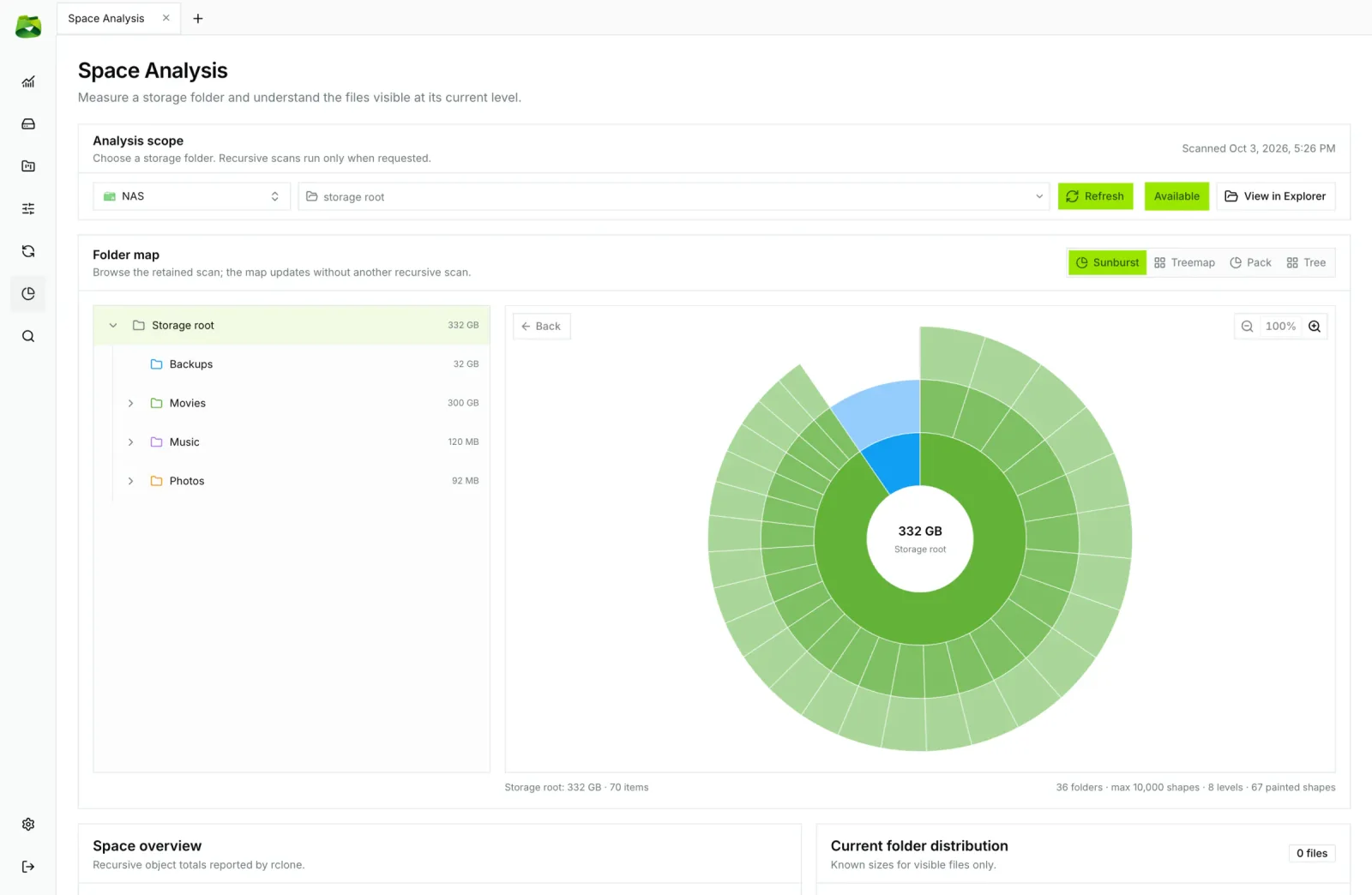The width and height of the screenshot is (1372, 895).
Task: Switch the folder map to Treemap view
Action: pos(1184,263)
